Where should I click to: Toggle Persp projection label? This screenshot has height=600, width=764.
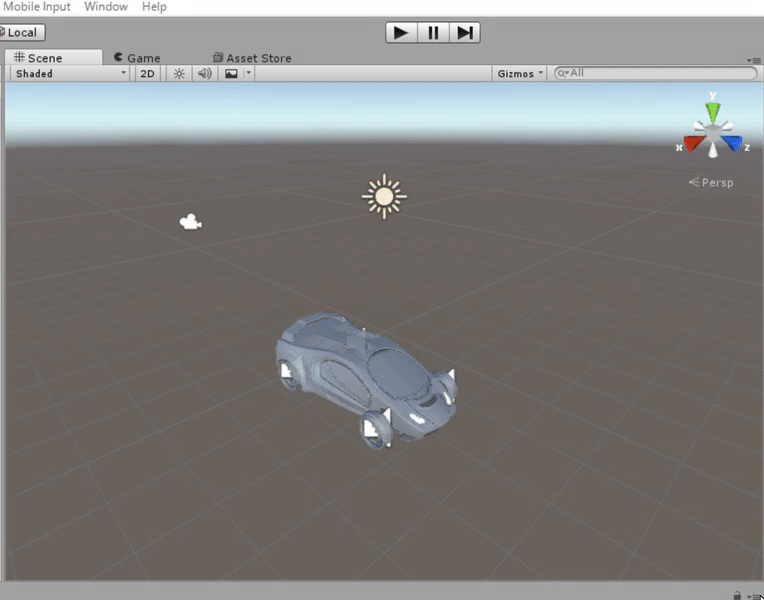(x=711, y=183)
